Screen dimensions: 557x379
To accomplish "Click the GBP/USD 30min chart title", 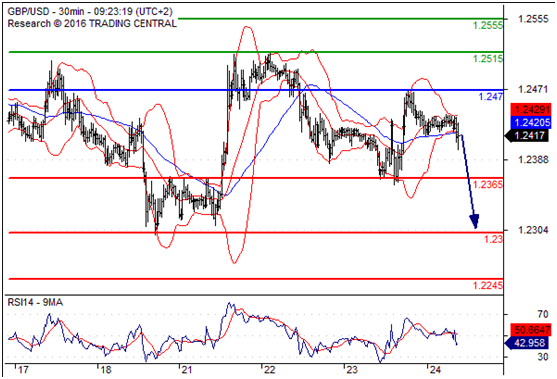I will [x=90, y=12].
